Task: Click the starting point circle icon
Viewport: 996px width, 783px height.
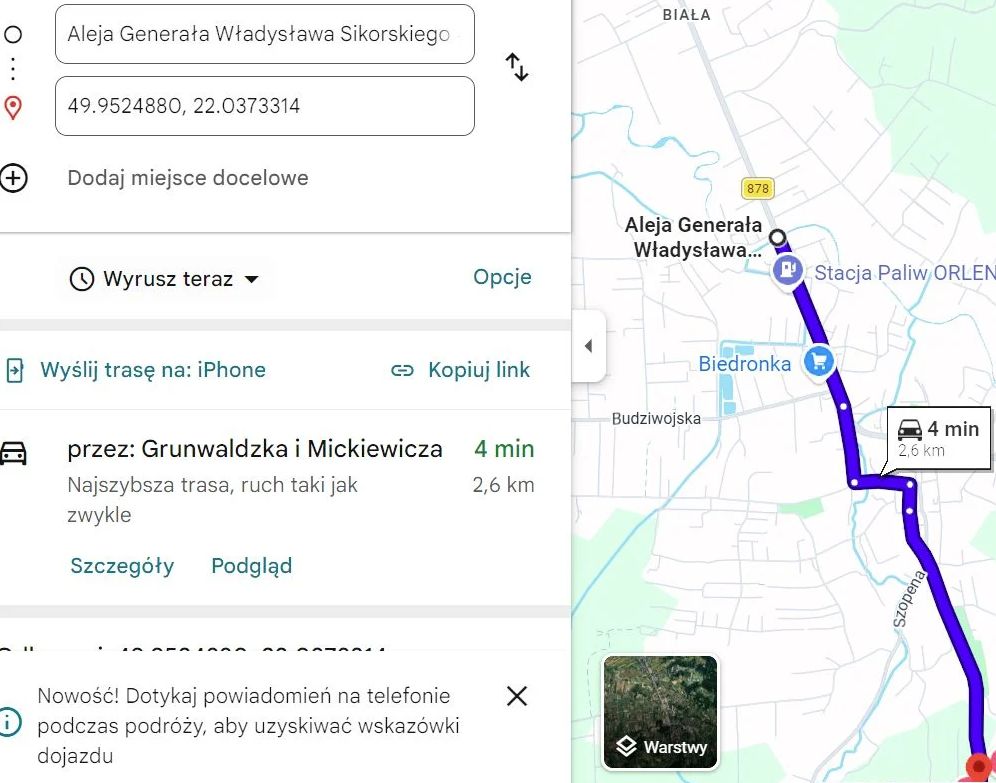Action: coord(13,33)
